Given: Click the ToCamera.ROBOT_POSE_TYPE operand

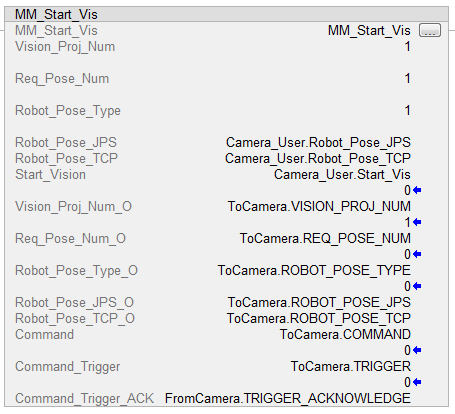Looking at the screenshot, I should pyautogui.click(x=314, y=271).
